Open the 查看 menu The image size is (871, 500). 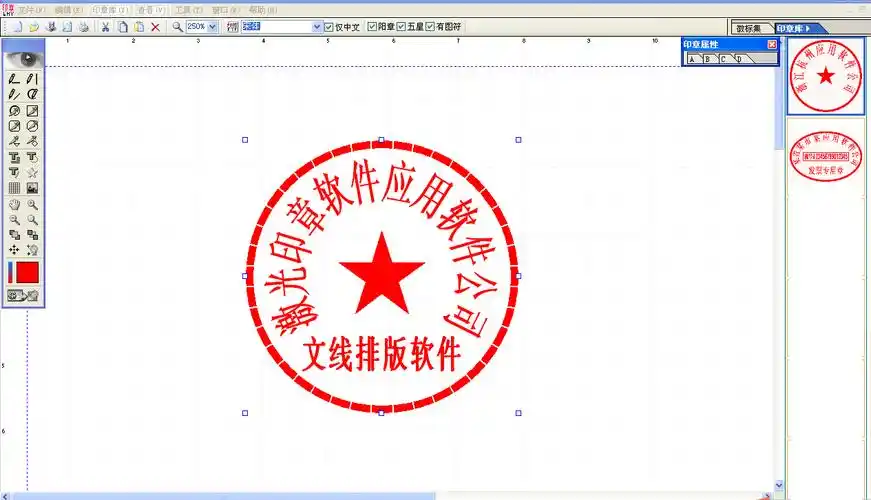pyautogui.click(x=151, y=10)
